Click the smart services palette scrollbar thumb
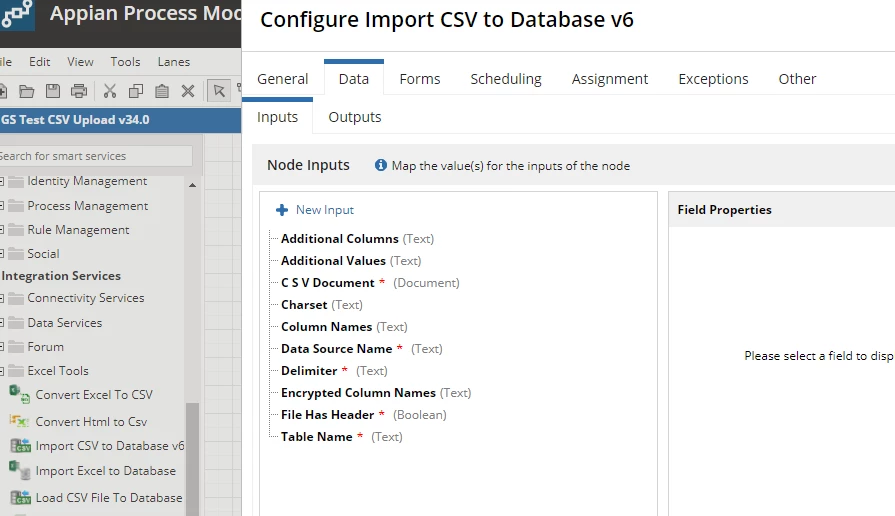895x516 pixels. click(192, 457)
